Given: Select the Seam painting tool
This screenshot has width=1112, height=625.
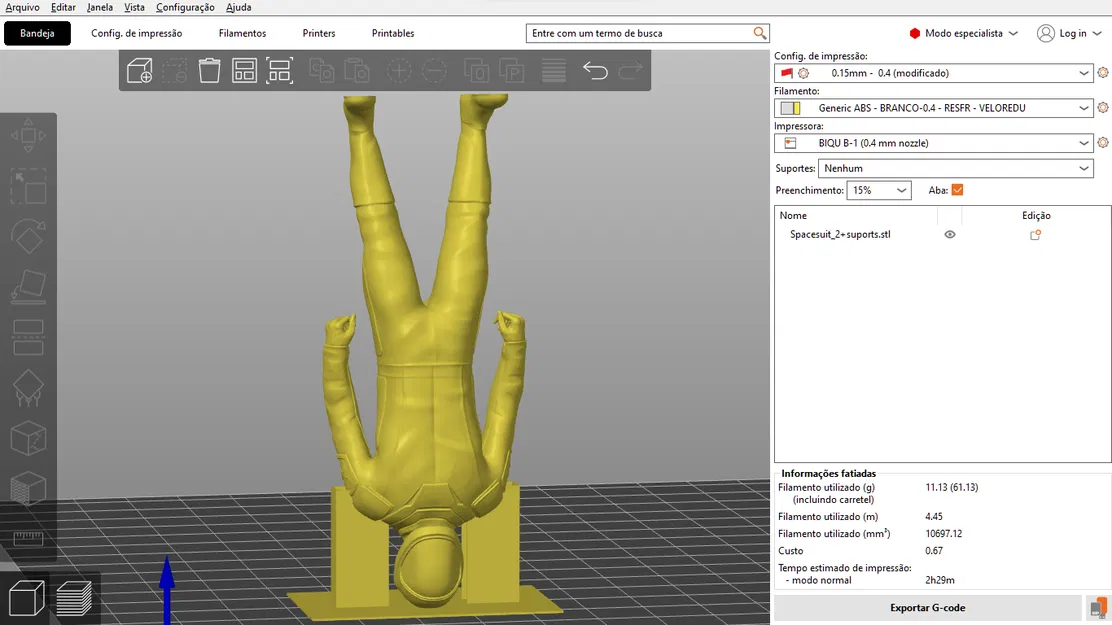Looking at the screenshot, I should pyautogui.click(x=28, y=438).
